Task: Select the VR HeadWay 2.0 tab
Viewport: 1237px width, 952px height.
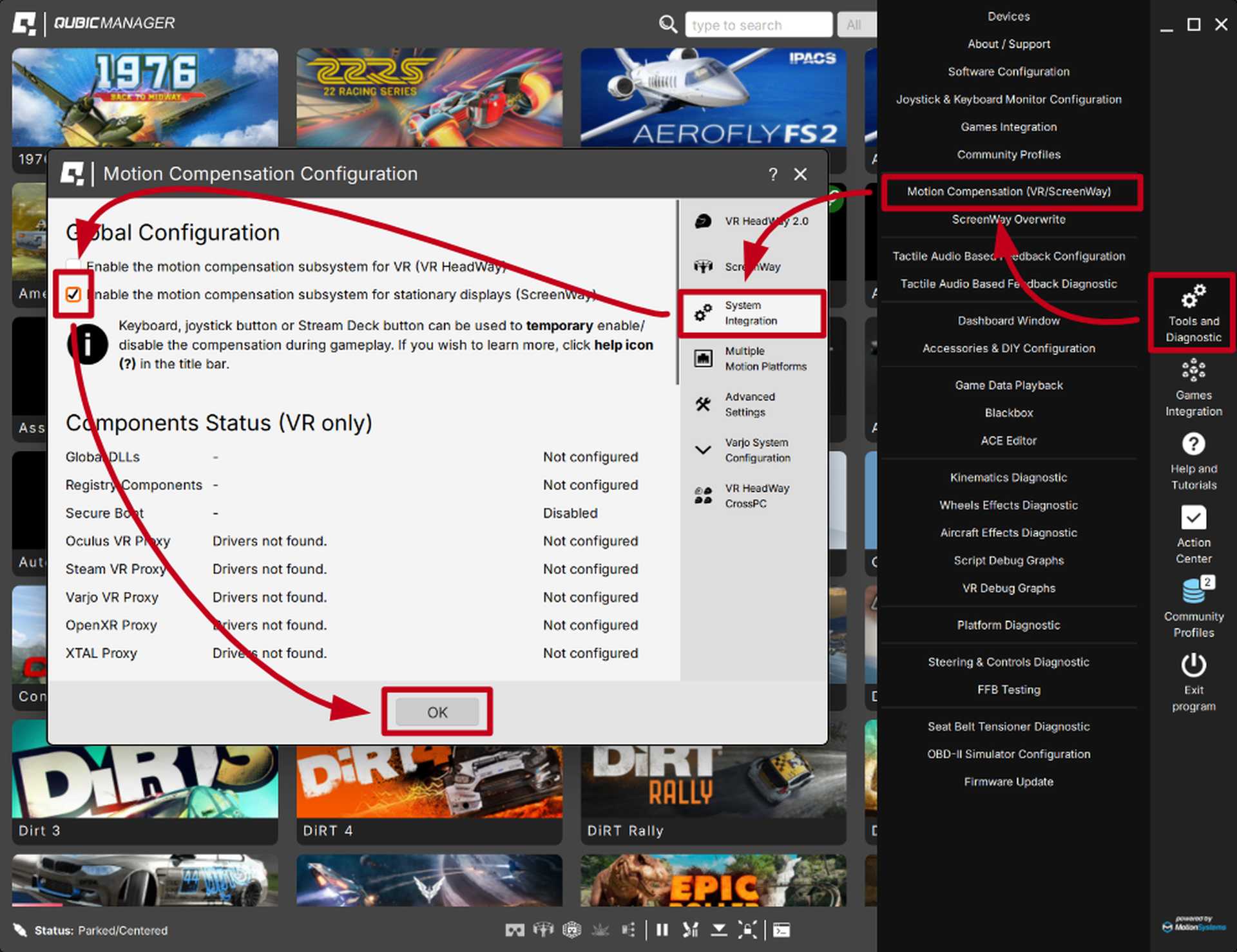Action: click(x=752, y=221)
